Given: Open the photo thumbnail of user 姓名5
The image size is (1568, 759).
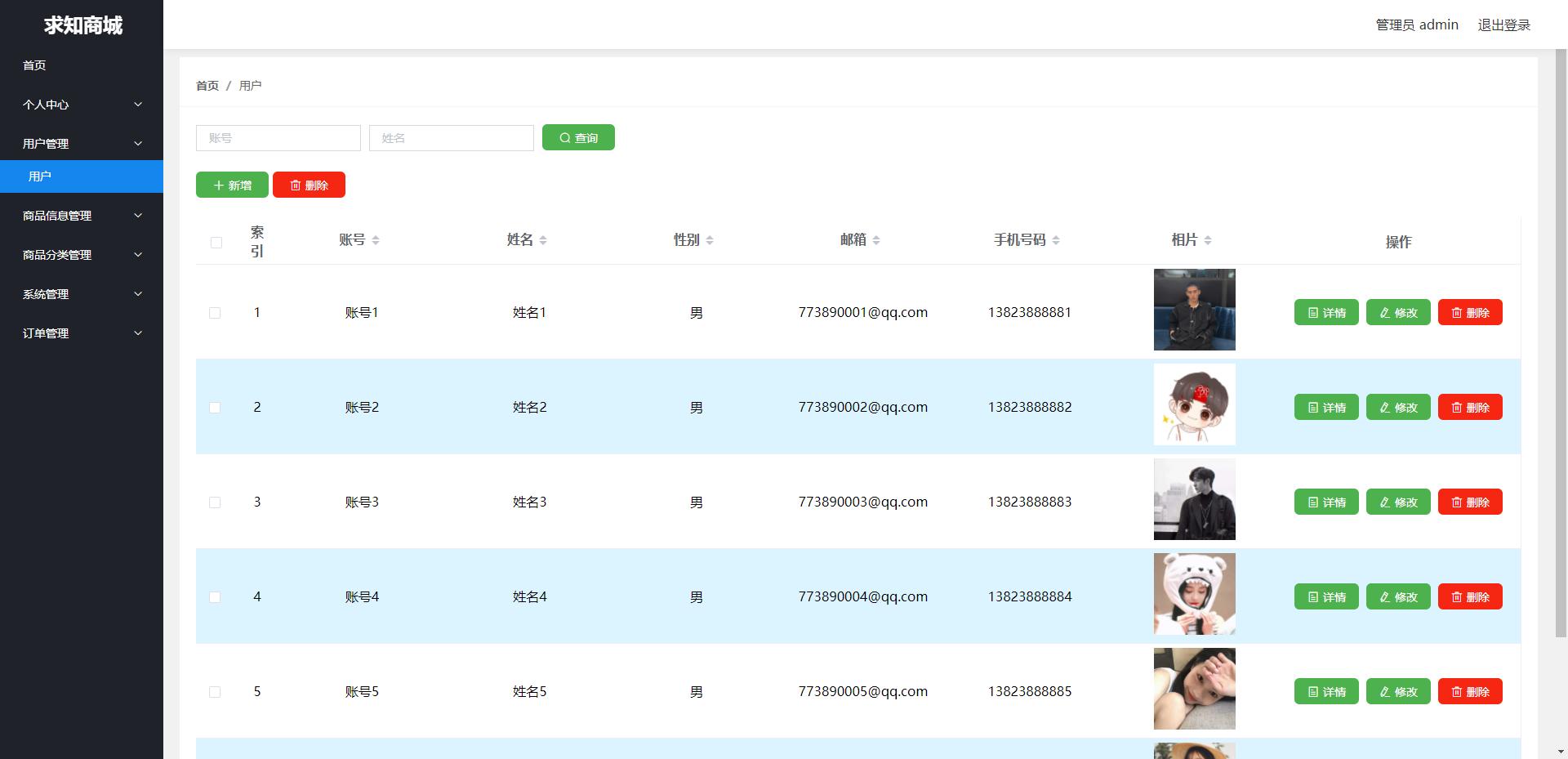Looking at the screenshot, I should pos(1194,689).
